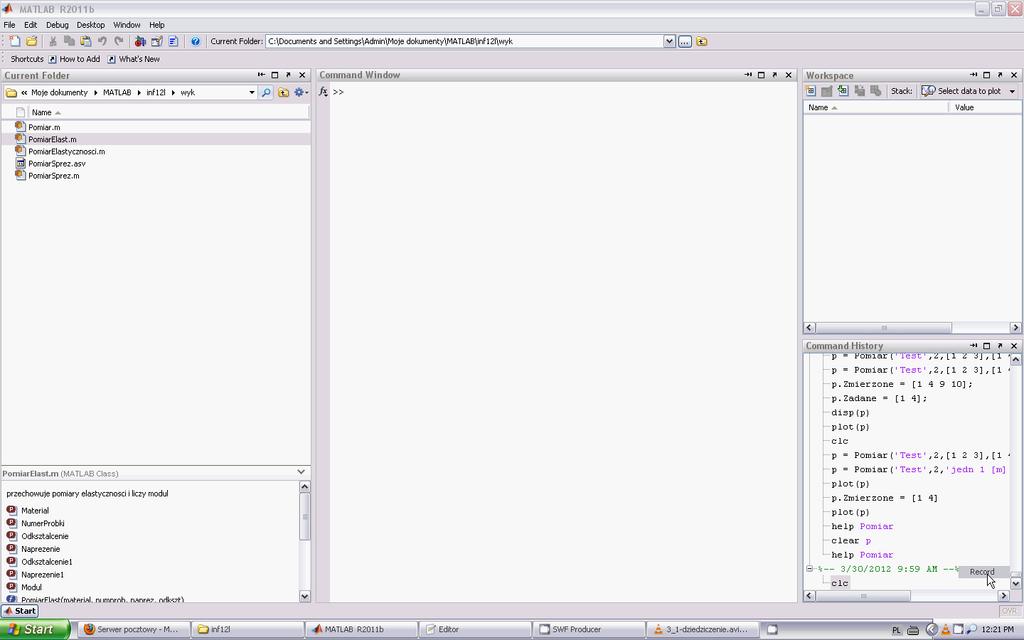The height and width of the screenshot is (640, 1024).
Task: Click in the Command Window prompt area
Action: point(563,92)
